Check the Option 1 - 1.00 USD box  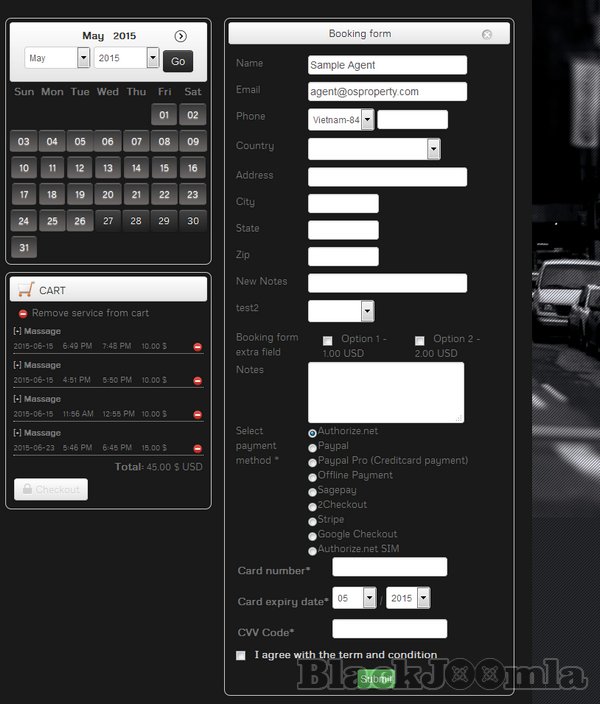point(327,341)
